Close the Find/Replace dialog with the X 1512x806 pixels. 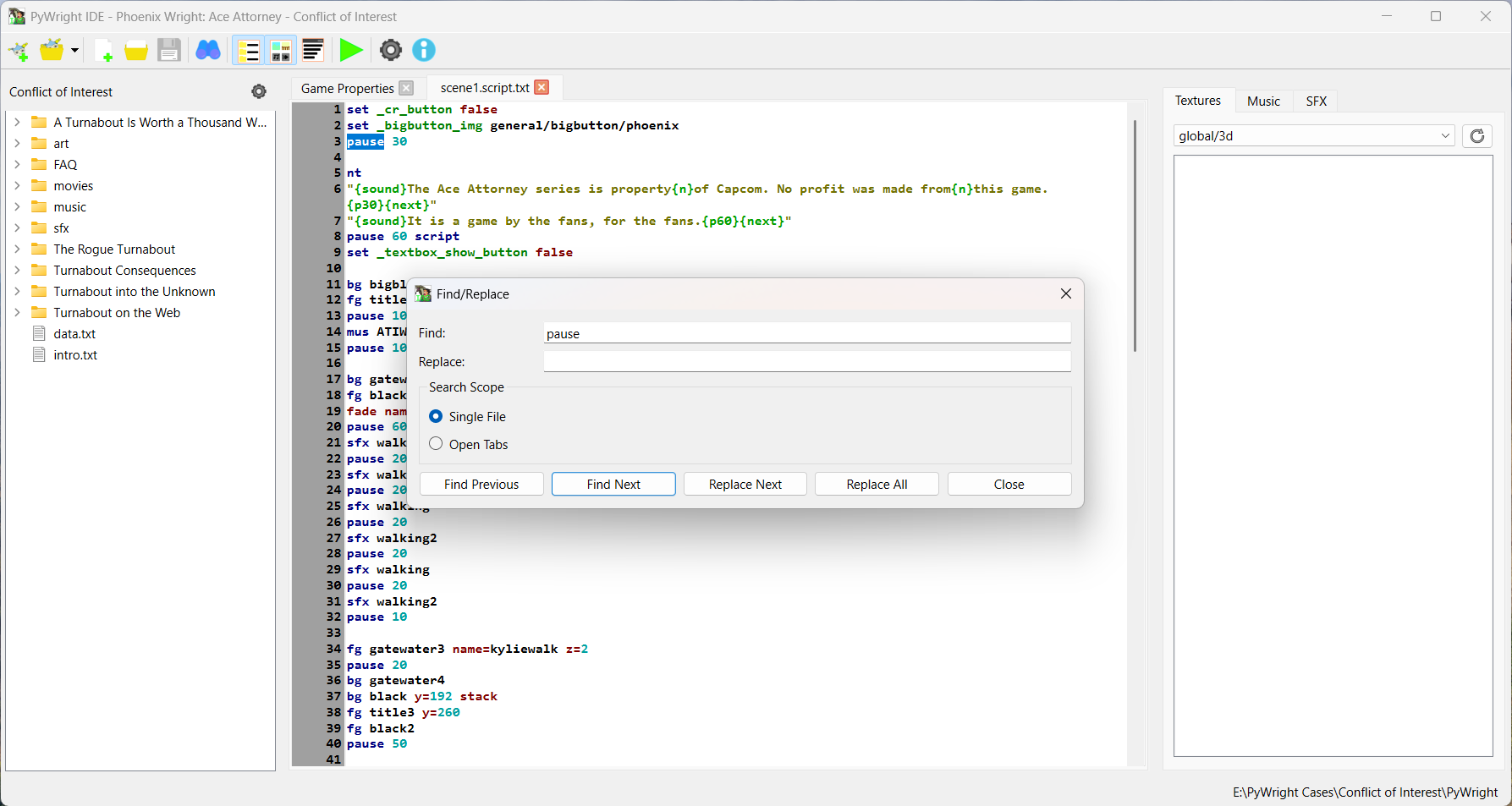[1066, 293]
